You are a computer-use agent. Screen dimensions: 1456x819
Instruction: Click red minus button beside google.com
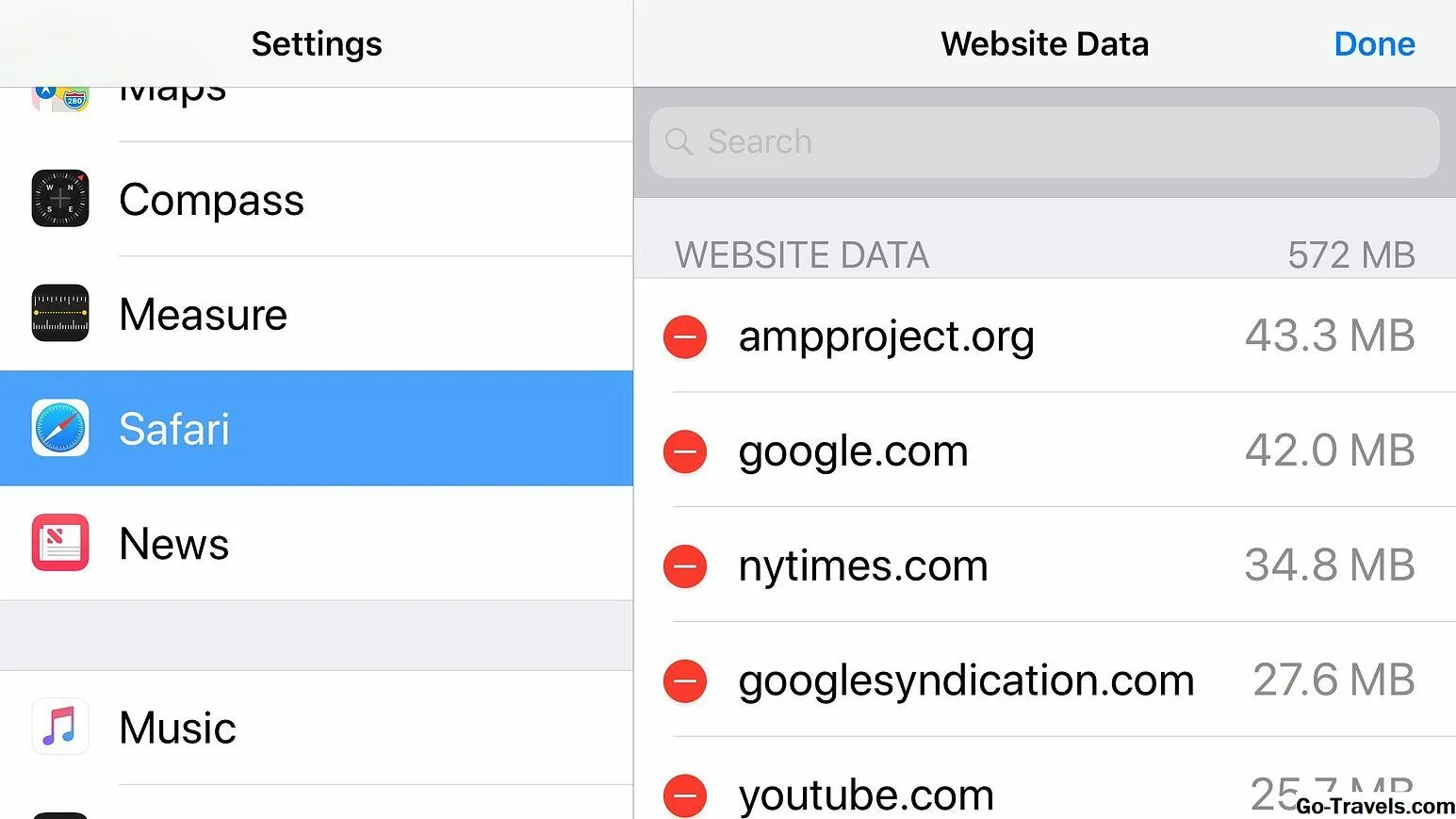(x=685, y=451)
